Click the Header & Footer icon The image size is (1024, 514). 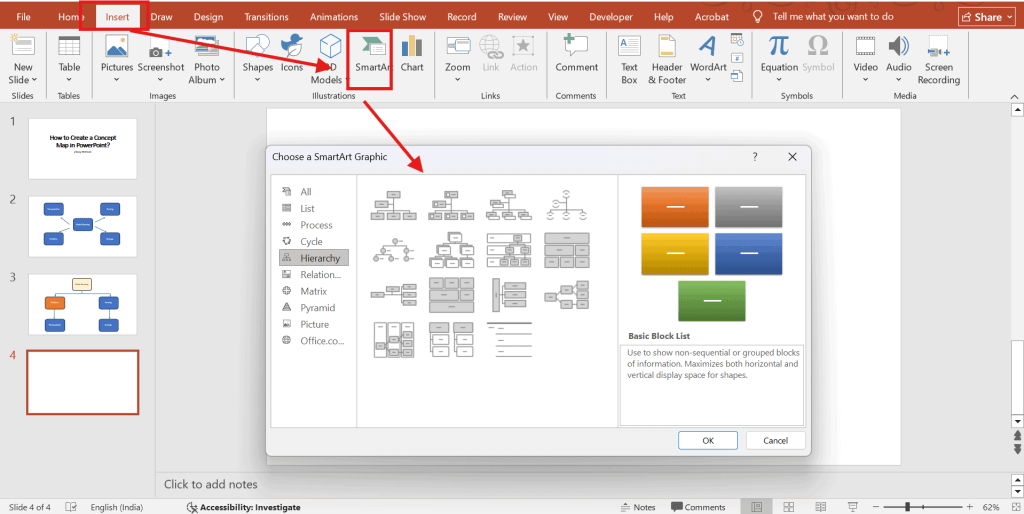[667, 59]
